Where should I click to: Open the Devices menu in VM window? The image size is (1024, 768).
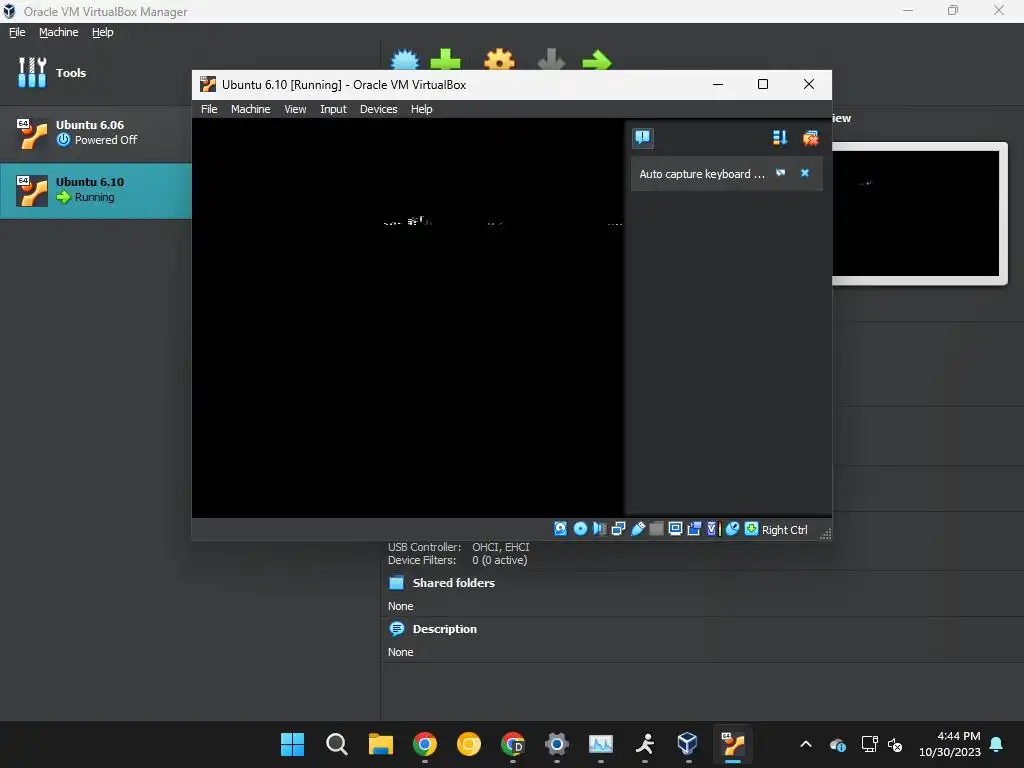coord(379,109)
